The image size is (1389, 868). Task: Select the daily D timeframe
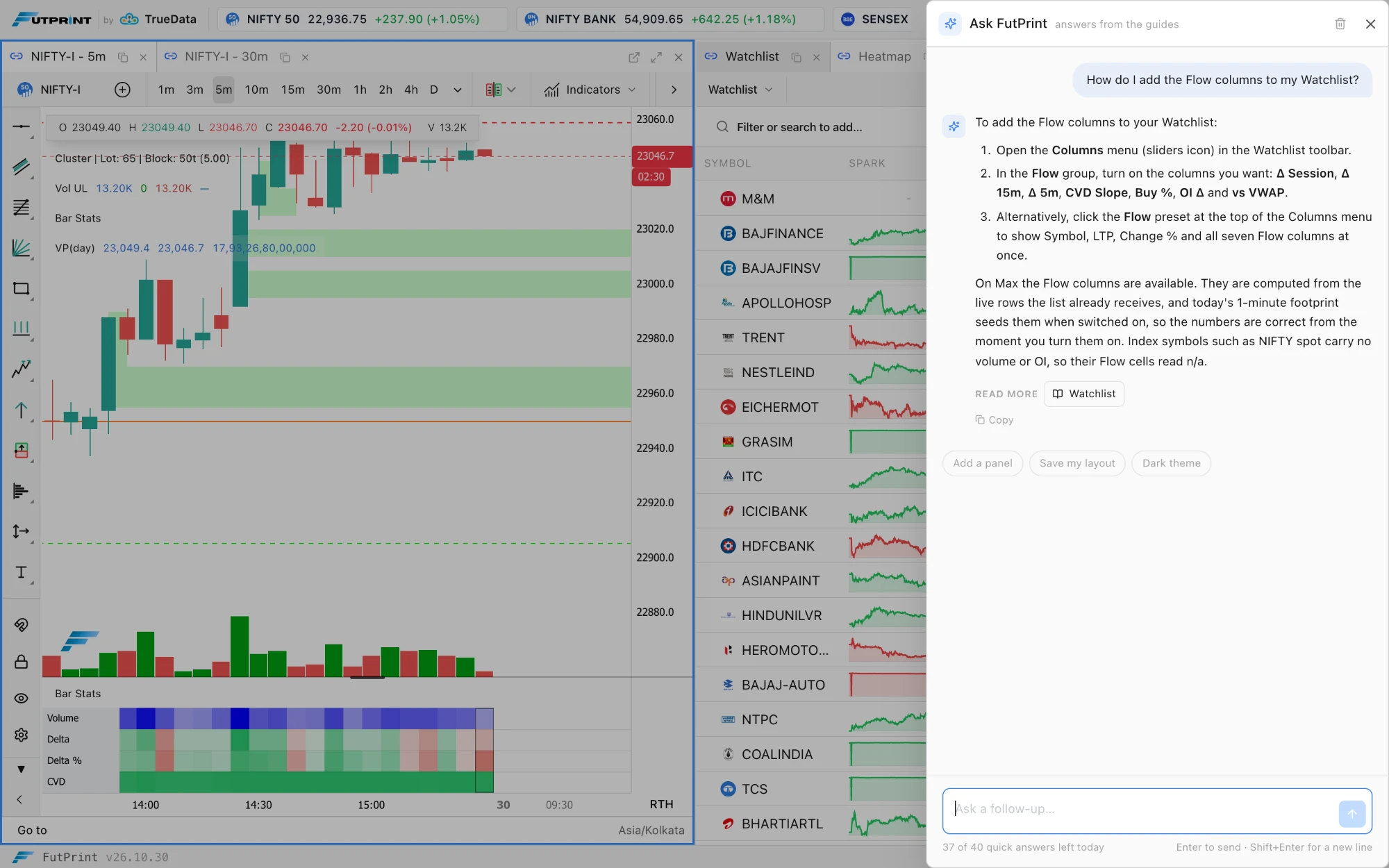tap(434, 90)
